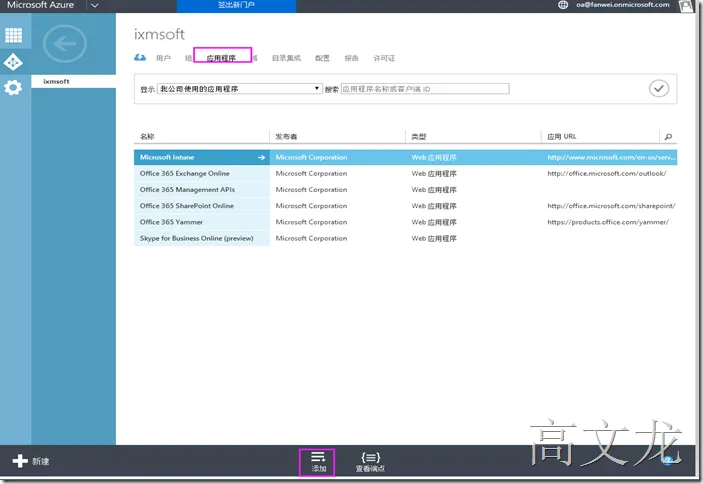703x484 pixels.
Task: Open the 显示 application filter dropdown
Action: pos(239,89)
